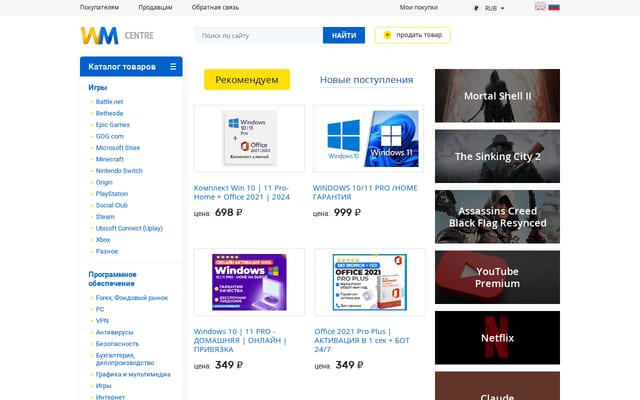This screenshot has height=400, width=640.
Task: Open Nintendo Switch category
Action: 119,171
